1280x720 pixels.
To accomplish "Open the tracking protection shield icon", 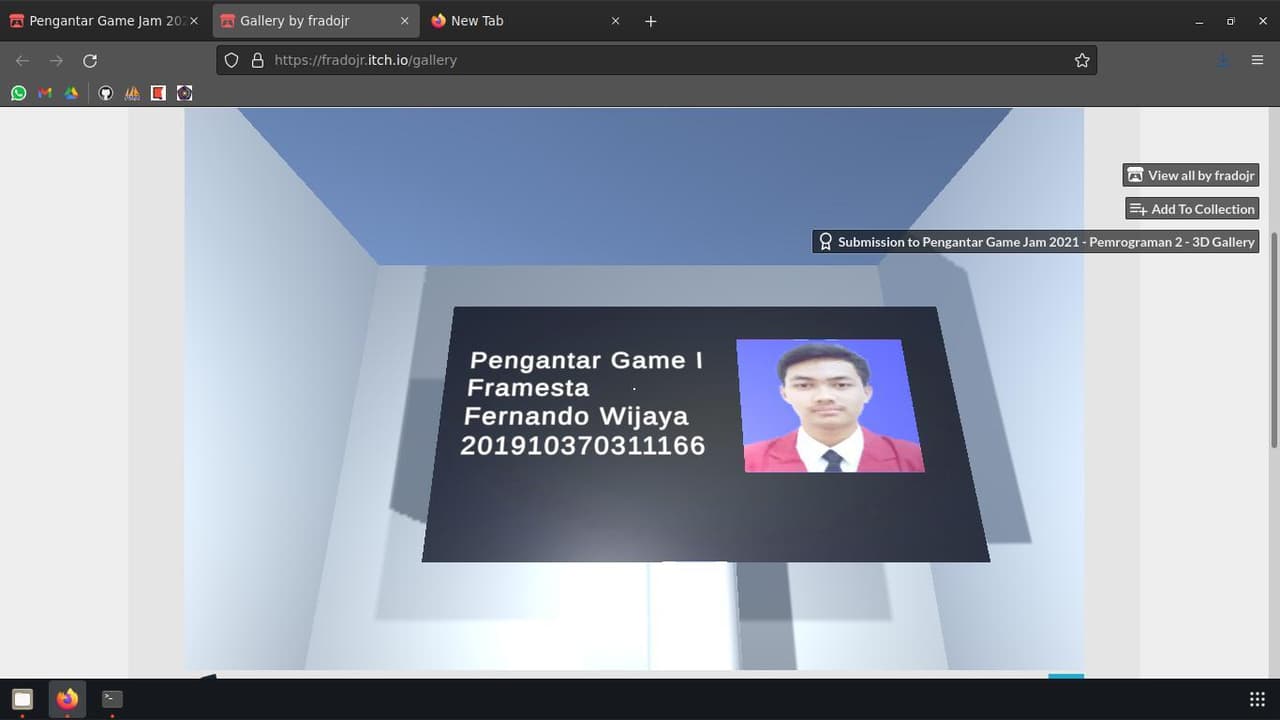I will coord(231,60).
